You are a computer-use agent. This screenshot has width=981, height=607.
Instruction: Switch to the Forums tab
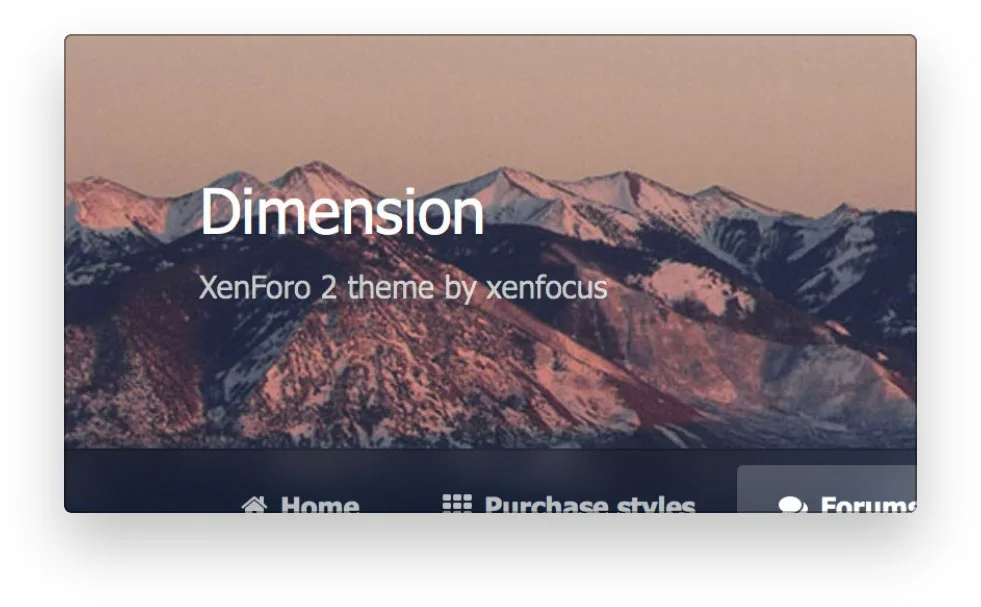[x=827, y=489]
